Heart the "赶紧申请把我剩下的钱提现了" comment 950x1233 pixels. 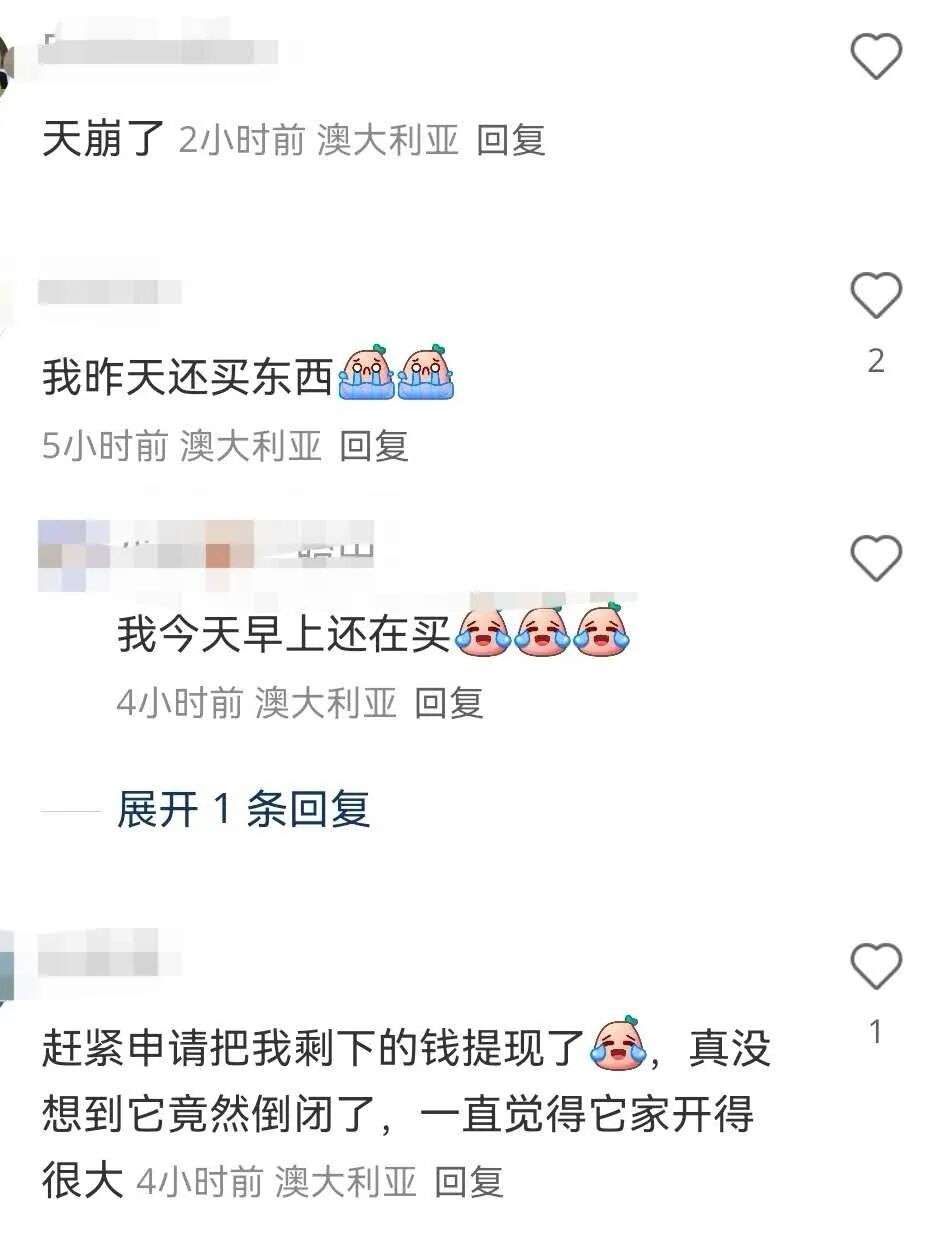pos(876,967)
